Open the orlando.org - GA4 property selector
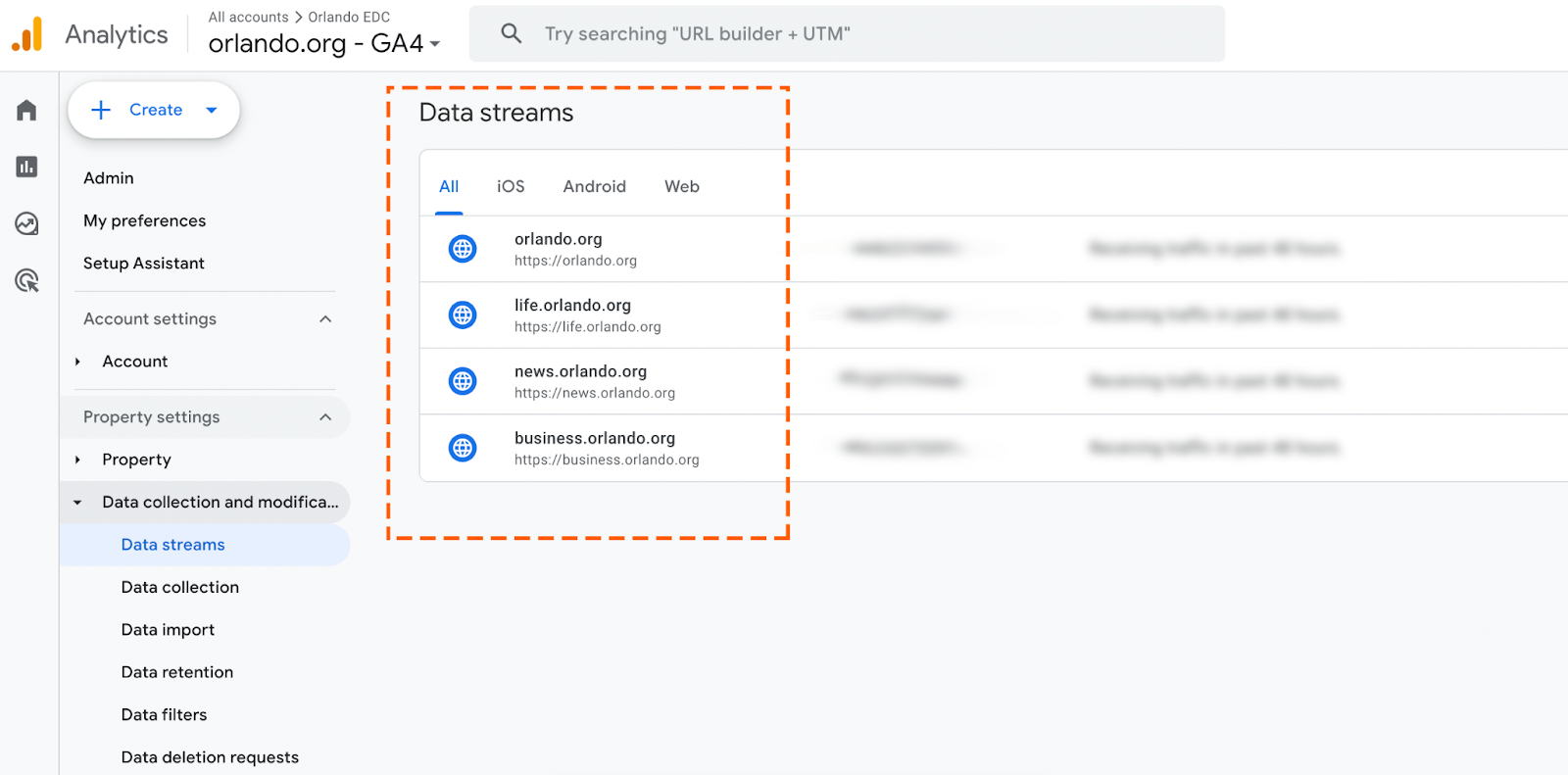This screenshot has width=1568, height=775. 324,43
